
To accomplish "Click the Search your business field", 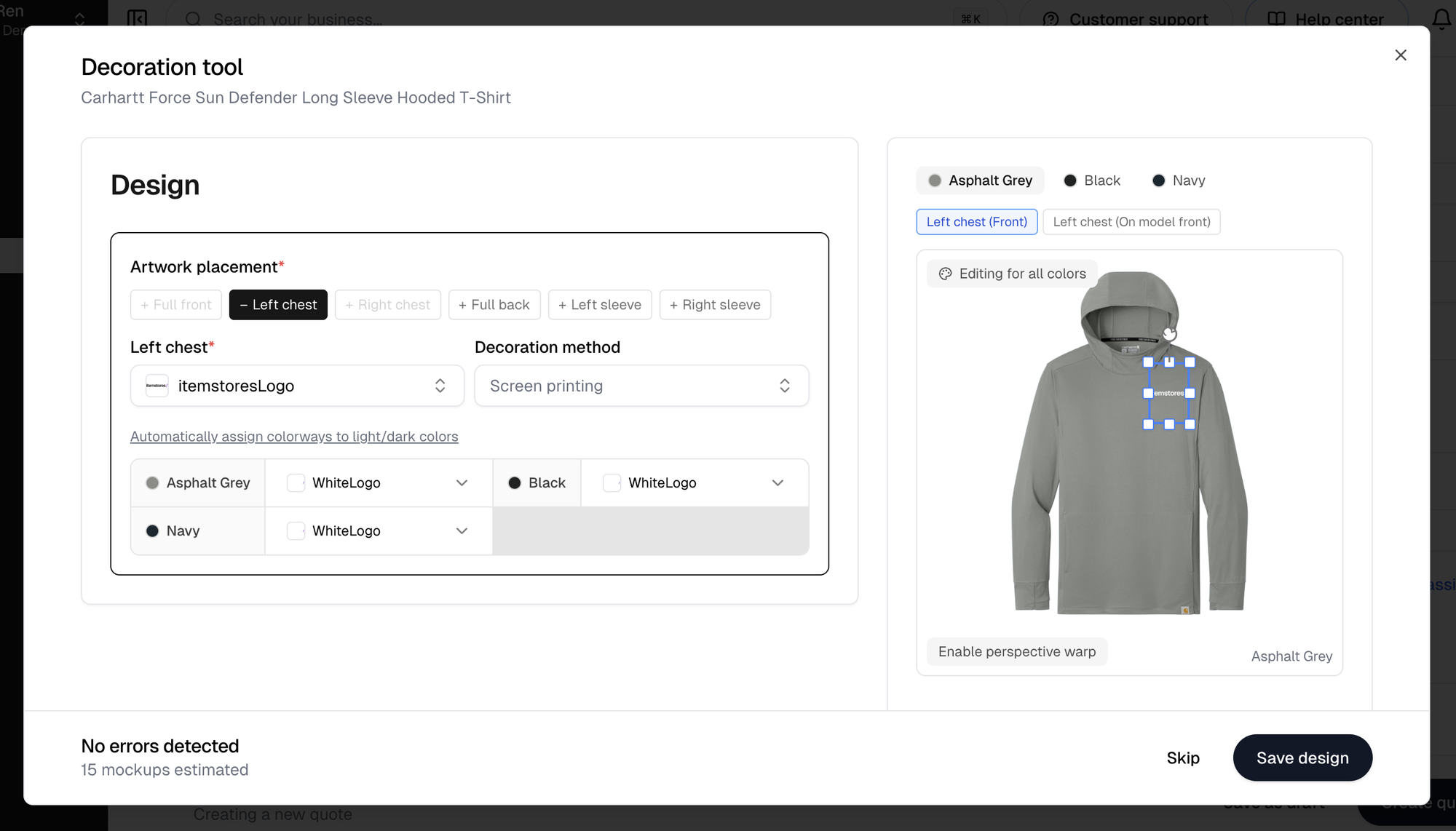I will 586,19.
